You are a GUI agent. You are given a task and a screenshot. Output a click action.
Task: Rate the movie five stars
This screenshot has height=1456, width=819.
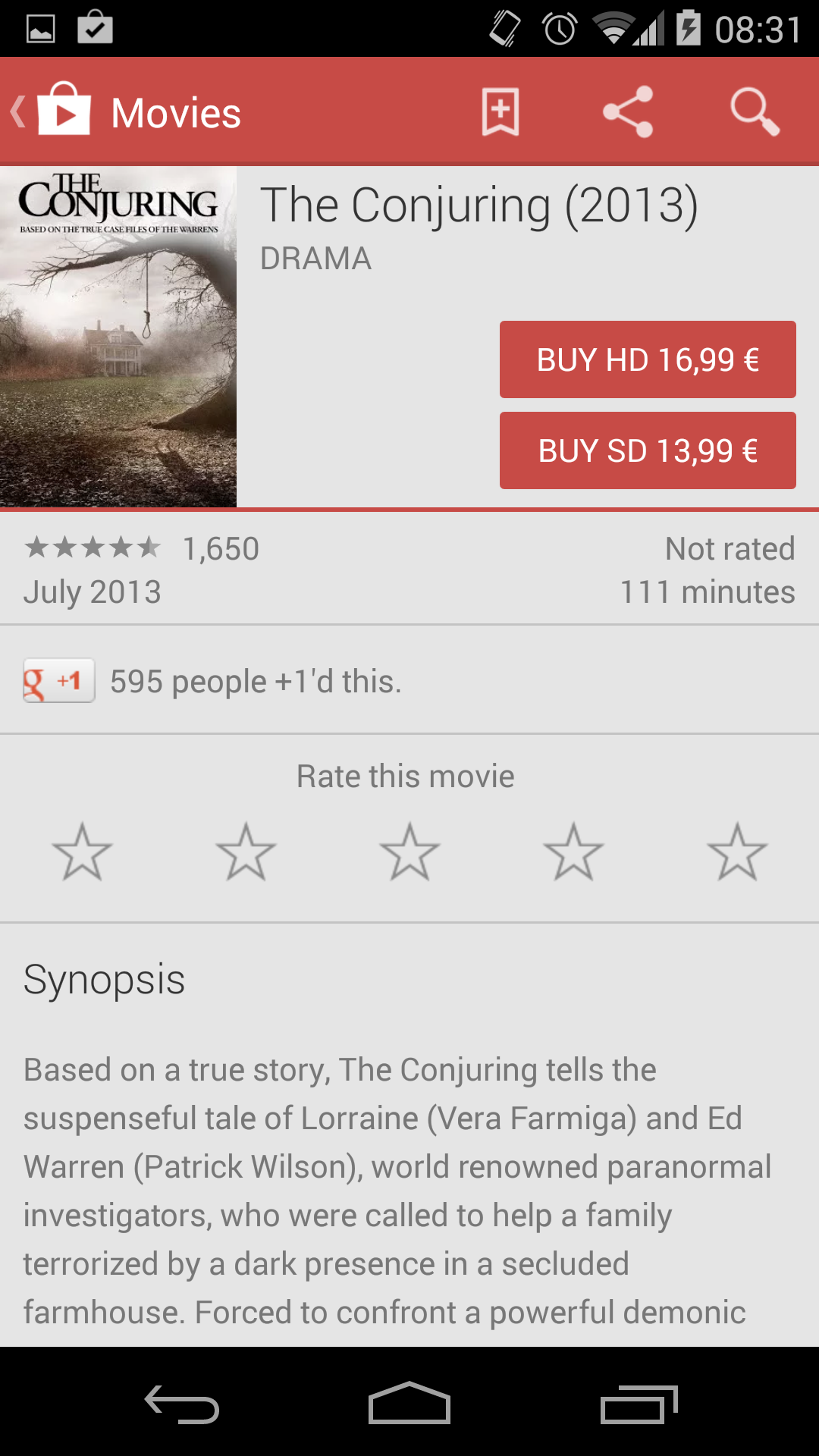(737, 852)
